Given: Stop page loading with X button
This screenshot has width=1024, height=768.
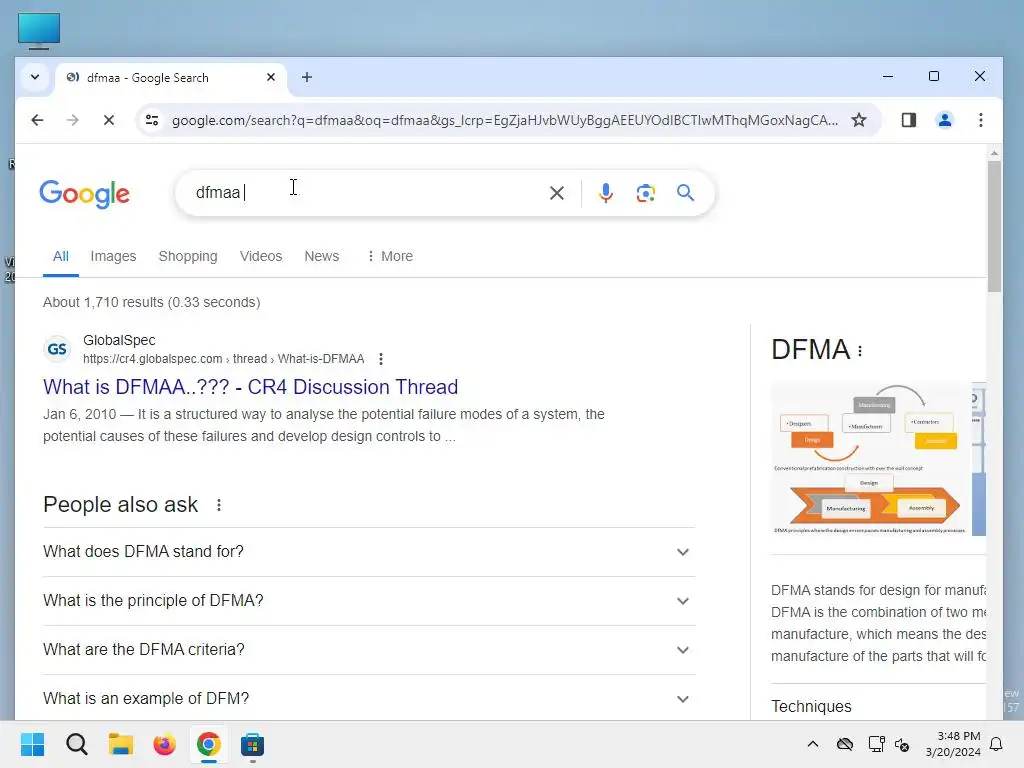Looking at the screenshot, I should point(108,120).
